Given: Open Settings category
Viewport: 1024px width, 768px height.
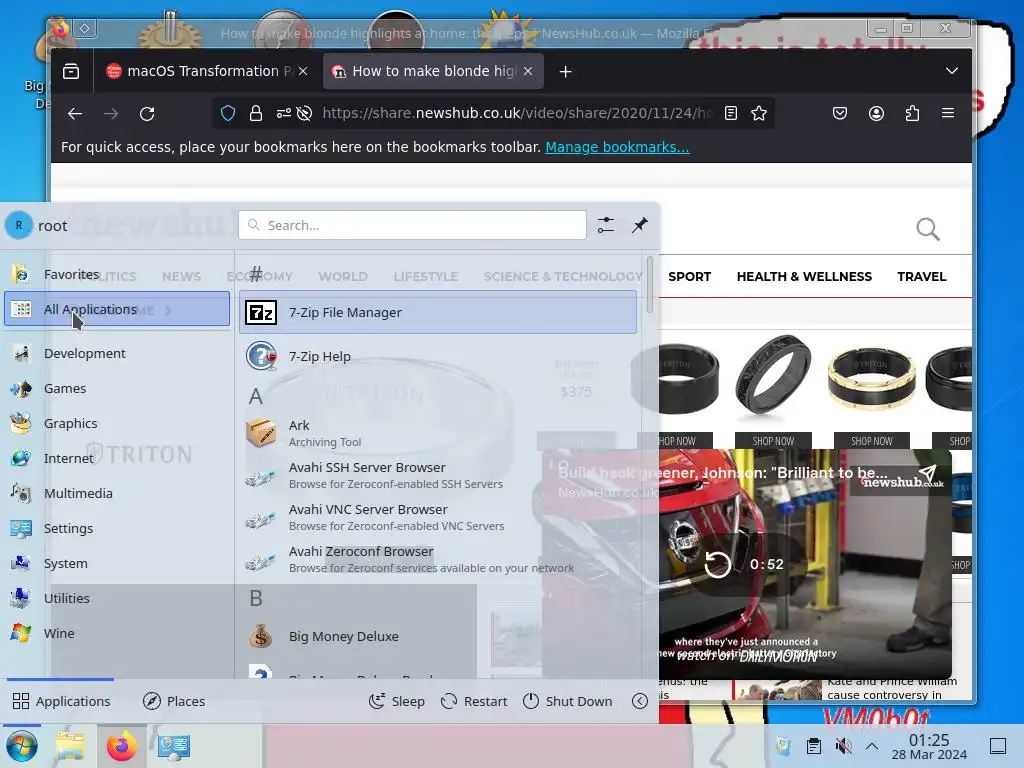Looking at the screenshot, I should coord(117,528).
